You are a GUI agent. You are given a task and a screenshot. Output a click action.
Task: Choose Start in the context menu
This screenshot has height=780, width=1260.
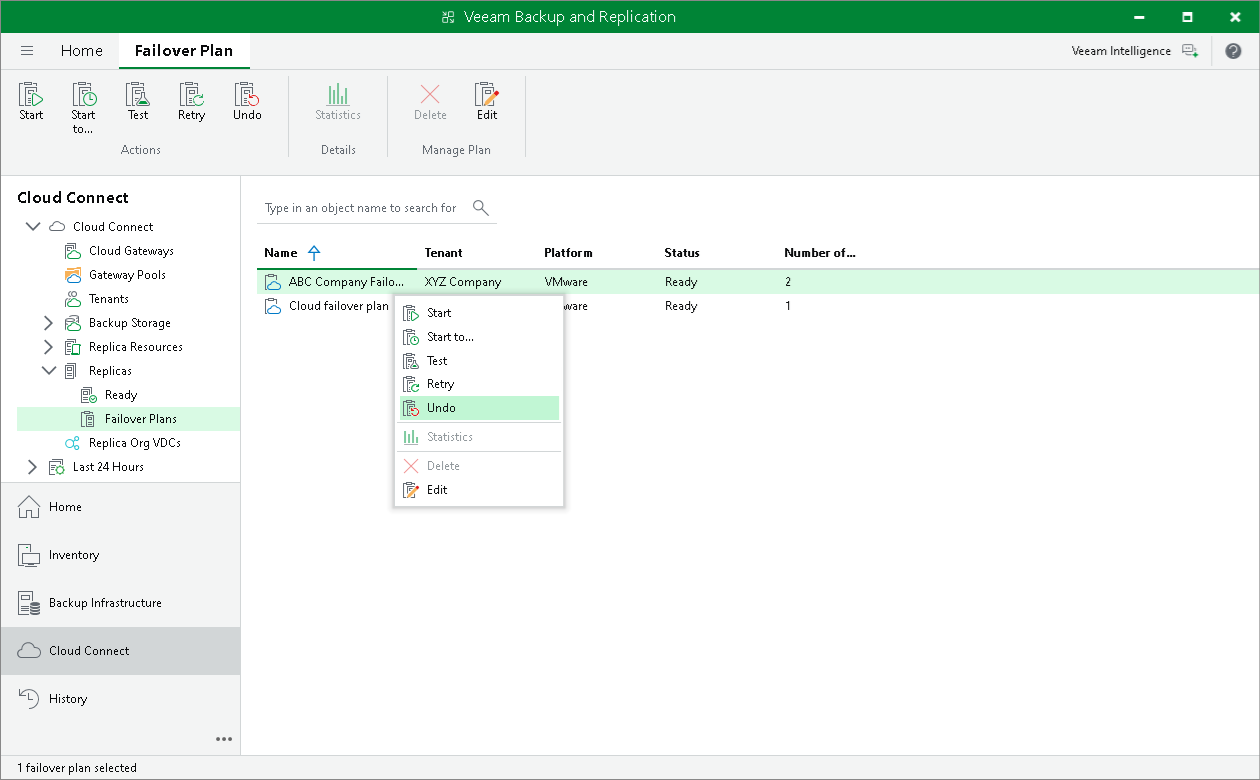[479, 313]
